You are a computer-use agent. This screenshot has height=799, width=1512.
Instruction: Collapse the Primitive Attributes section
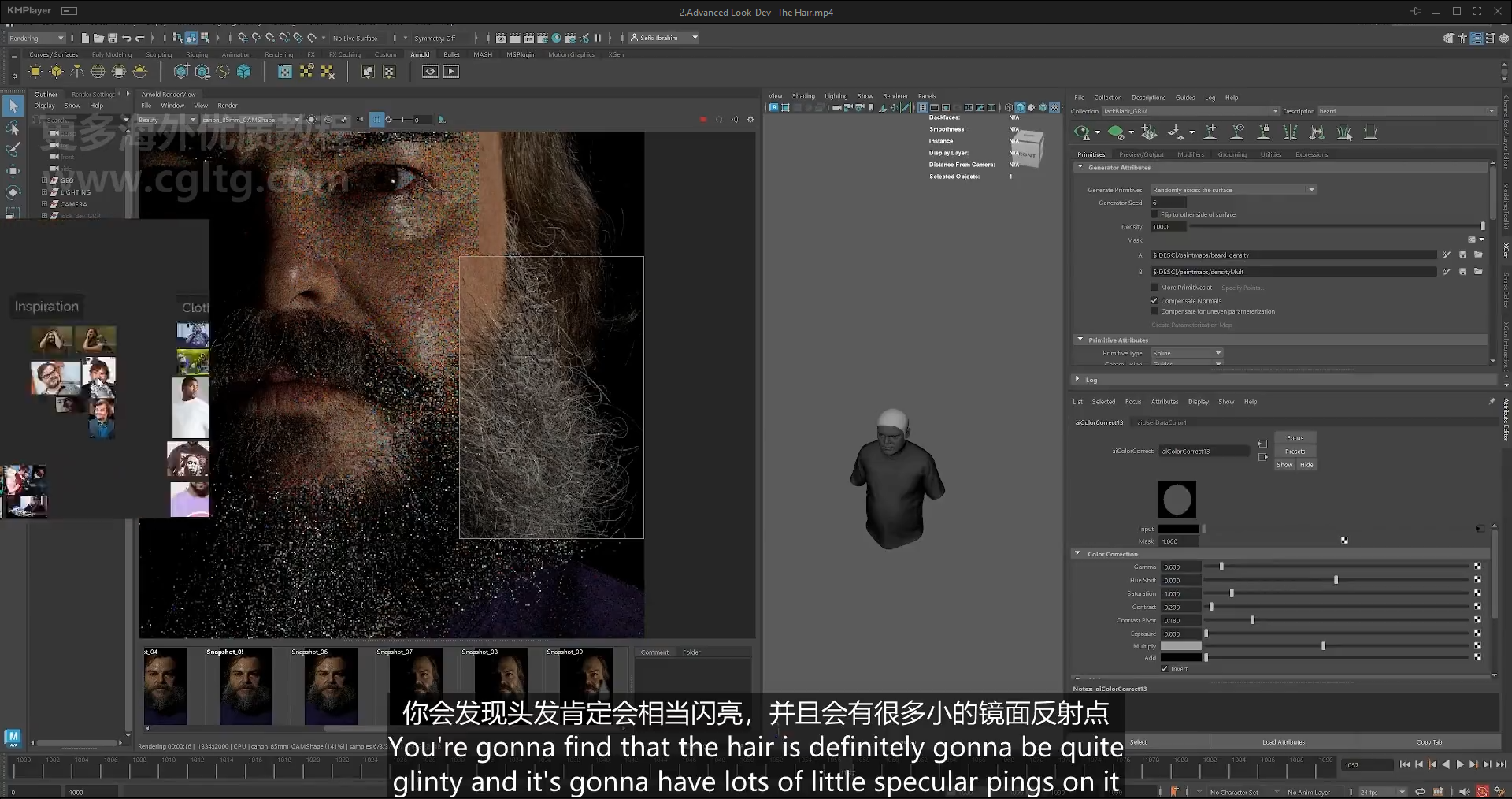click(x=1080, y=340)
